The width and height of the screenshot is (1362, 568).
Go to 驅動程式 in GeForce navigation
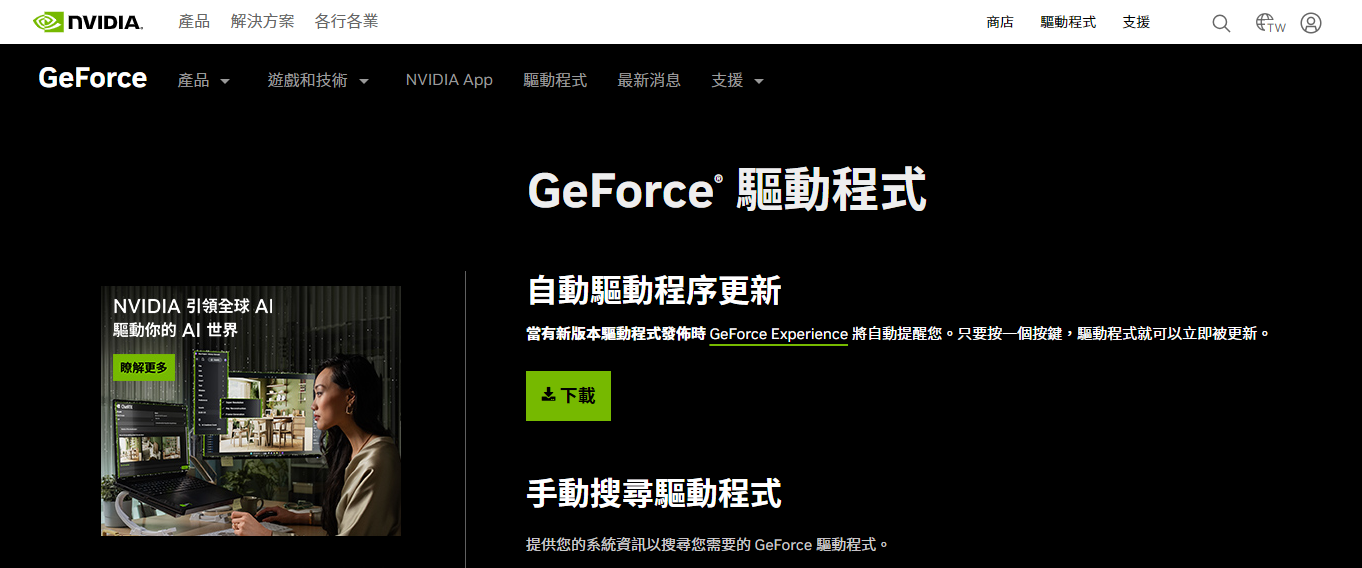click(555, 80)
